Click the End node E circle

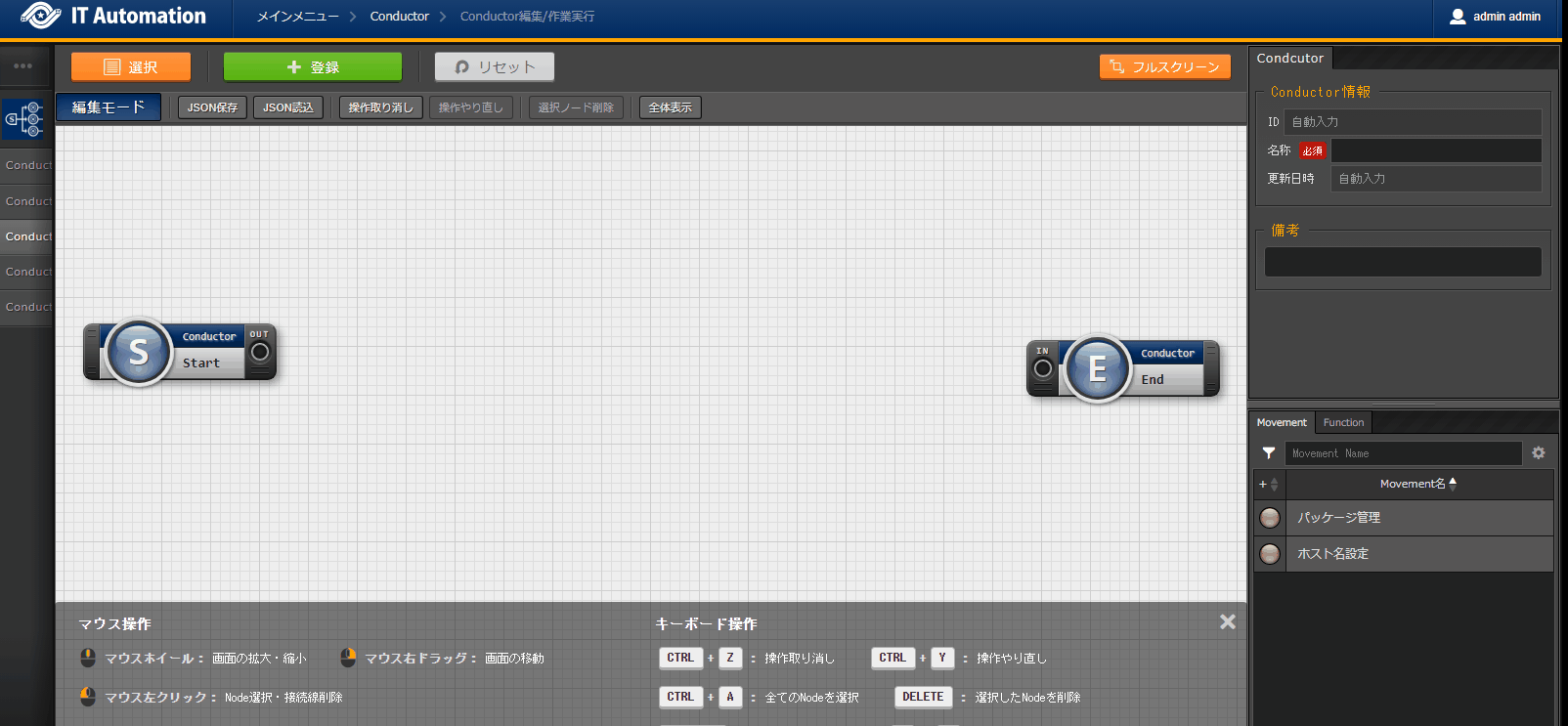(1097, 368)
